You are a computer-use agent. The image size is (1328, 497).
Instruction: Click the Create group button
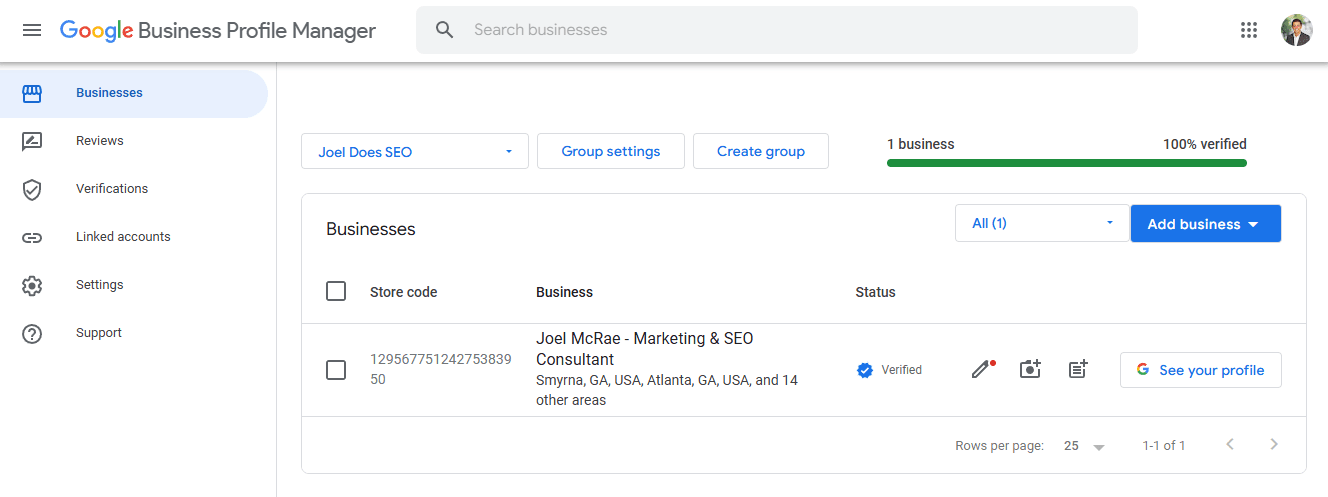[x=761, y=151]
